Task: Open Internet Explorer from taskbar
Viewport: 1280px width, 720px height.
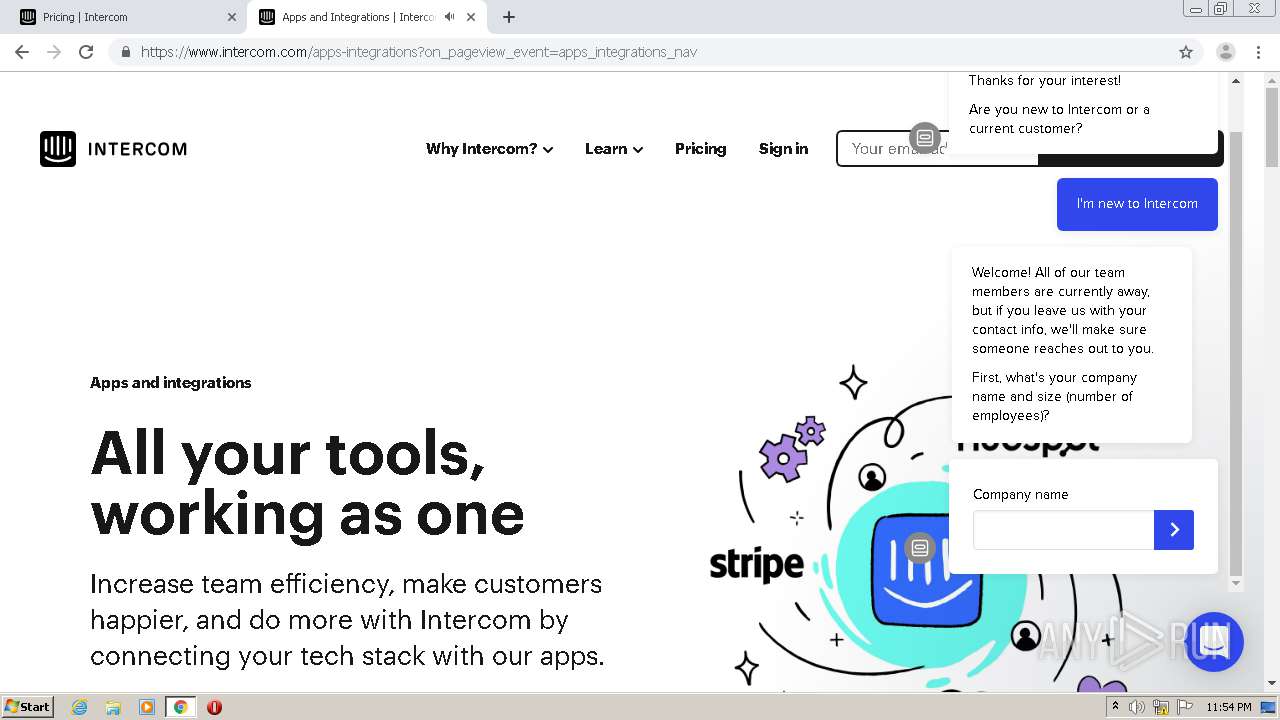Action: [x=80, y=707]
